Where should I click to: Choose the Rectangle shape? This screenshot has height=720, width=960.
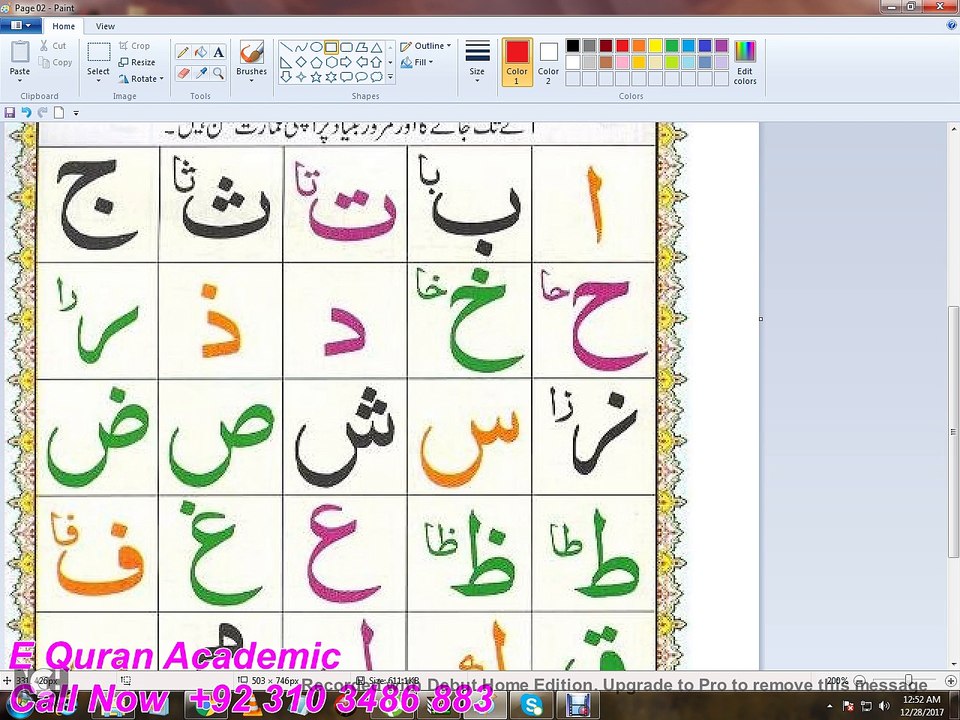click(331, 47)
